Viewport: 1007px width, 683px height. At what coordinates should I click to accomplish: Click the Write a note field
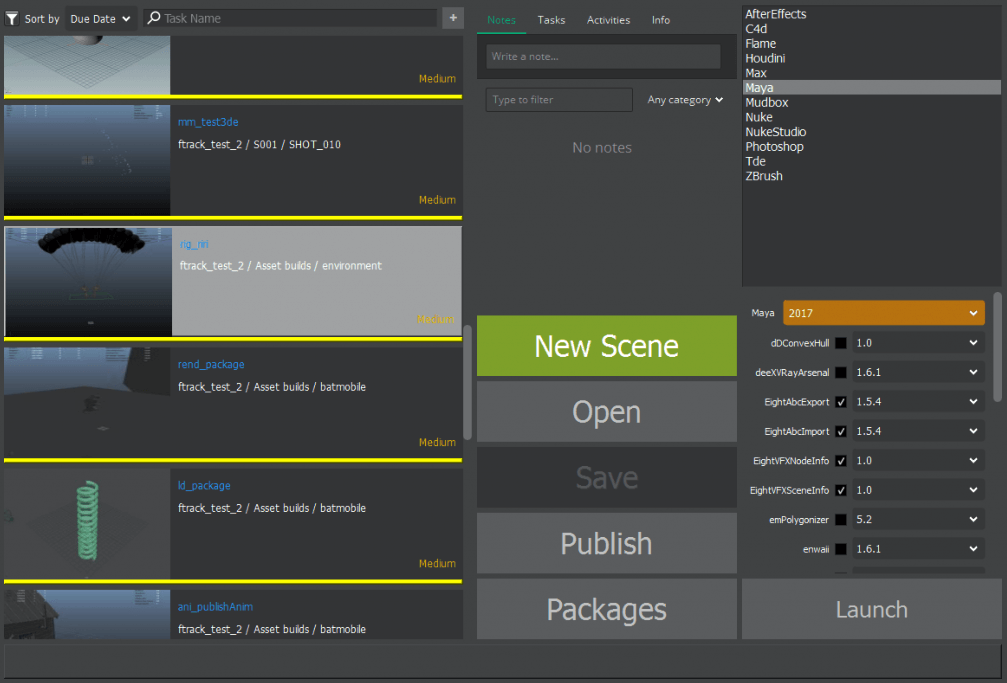point(603,57)
